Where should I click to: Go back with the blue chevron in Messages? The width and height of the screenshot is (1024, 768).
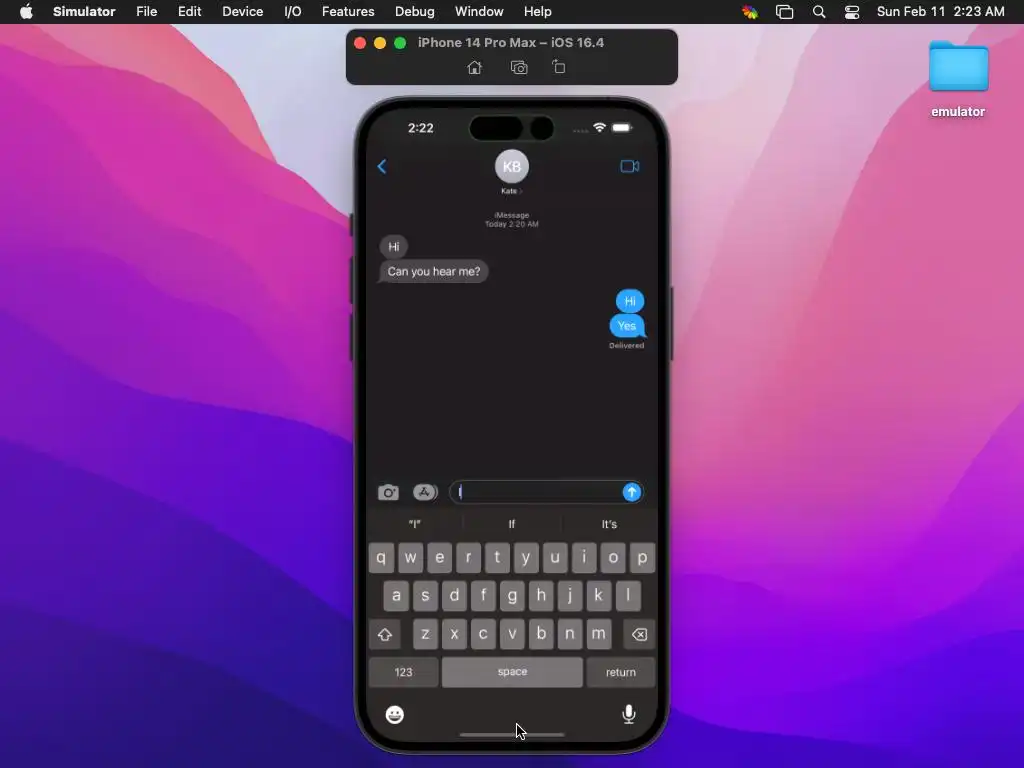[x=382, y=167]
